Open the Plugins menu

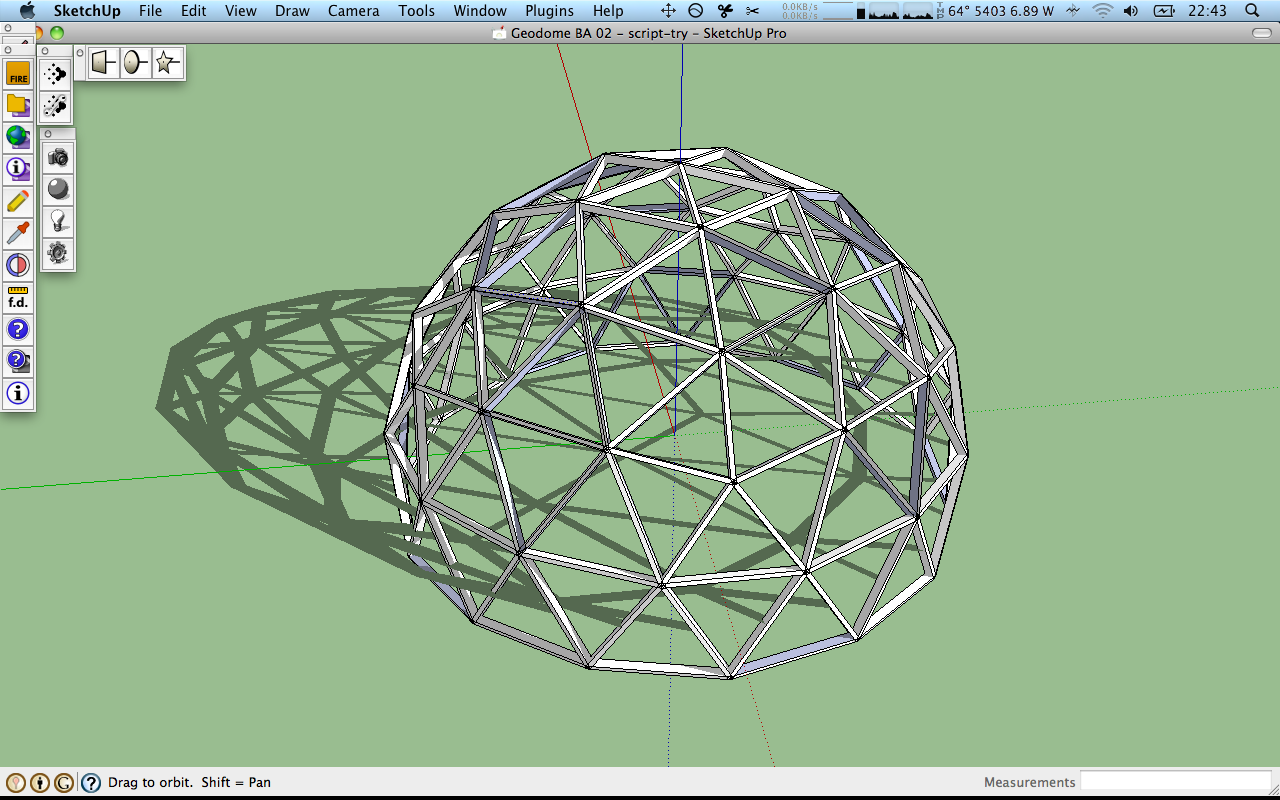[549, 11]
